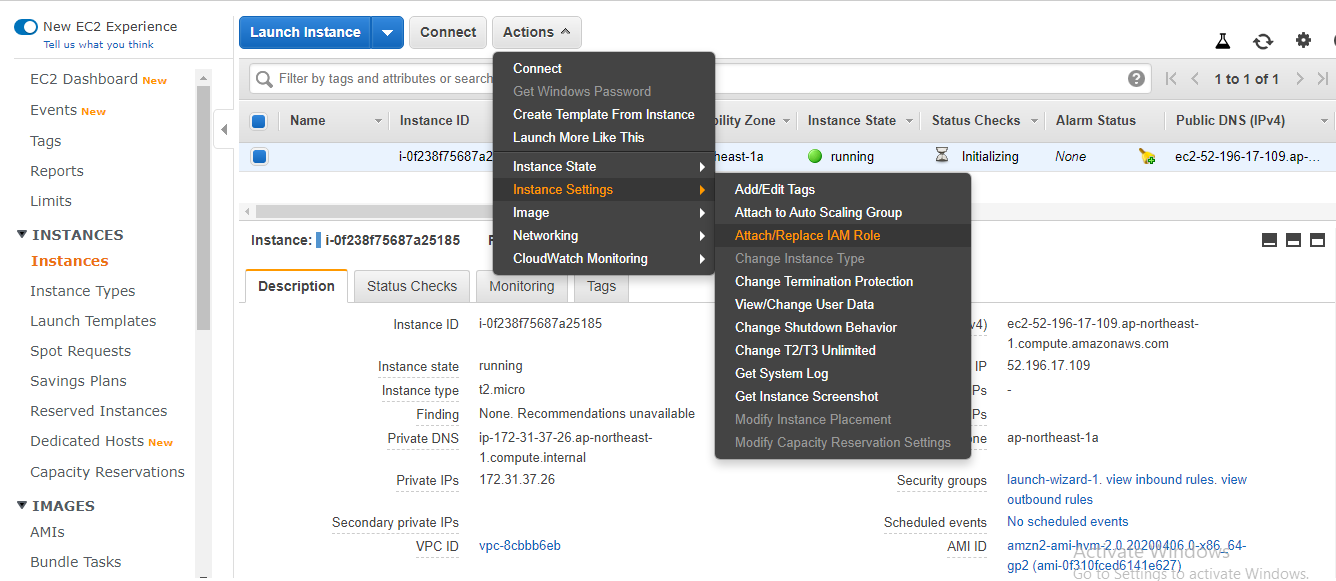Expand the Actions dropdown menu

click(x=536, y=33)
